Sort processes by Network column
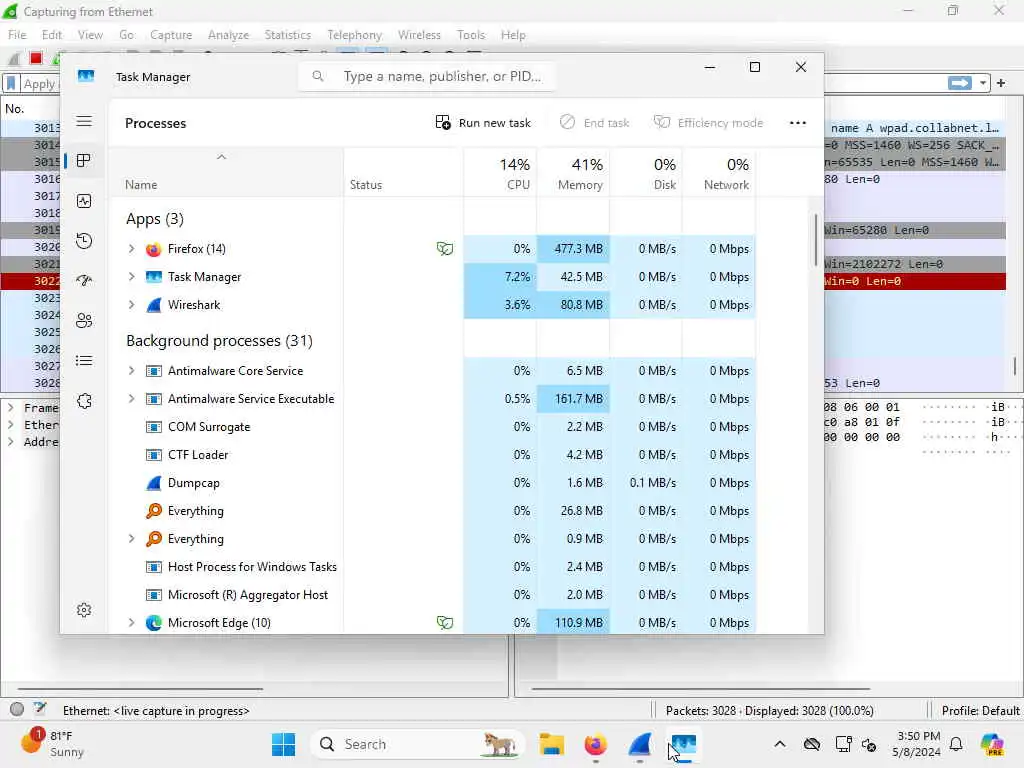Screen dimensions: 1024x768 719,173
